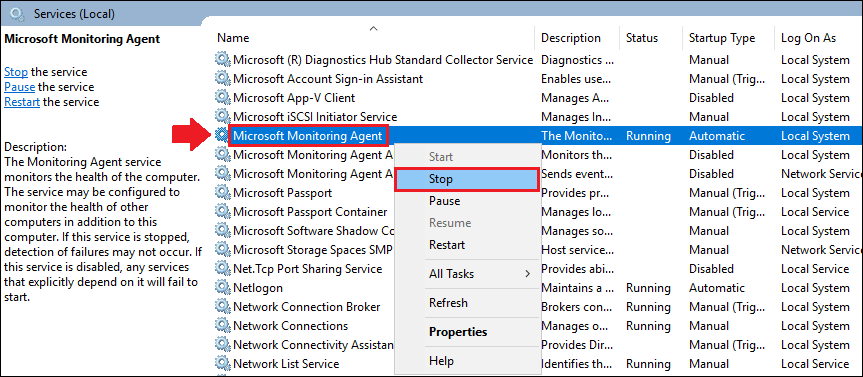Image resolution: width=863 pixels, height=377 pixels.
Task: Click gear icon for Microsoft iSCSI Initiator Service
Action: click(222, 117)
